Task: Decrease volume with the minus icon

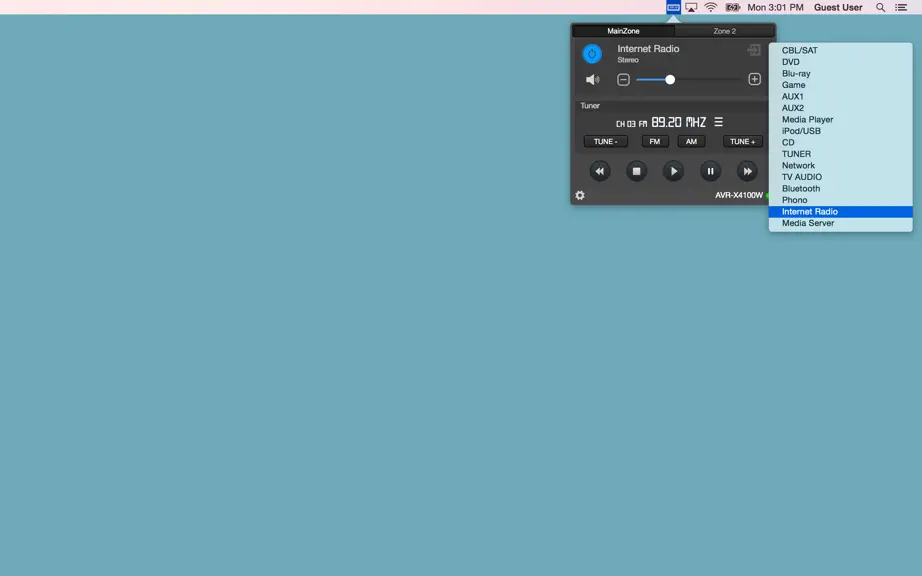Action: [x=623, y=79]
